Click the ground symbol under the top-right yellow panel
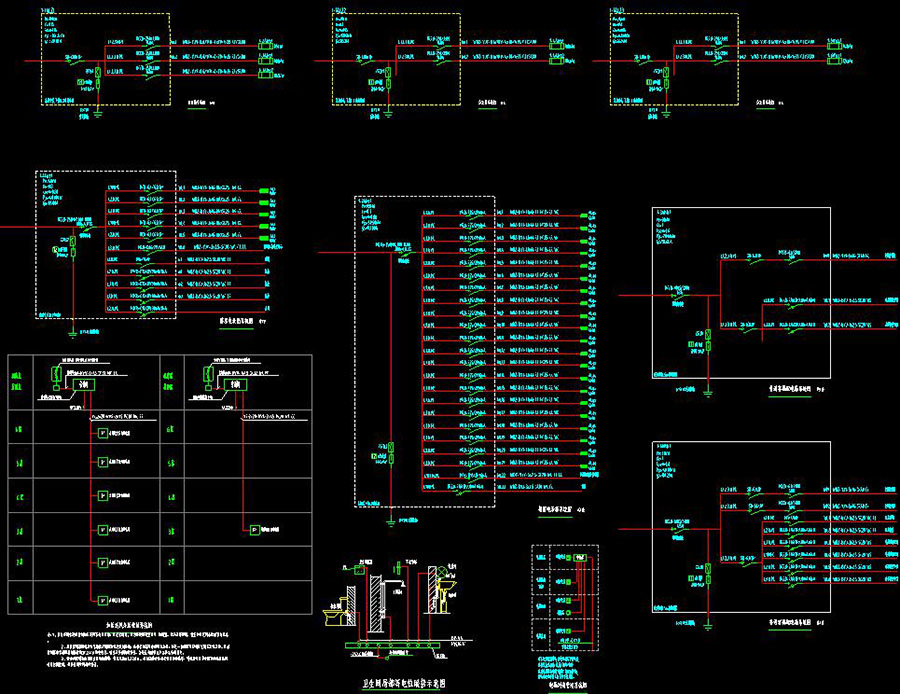The width and height of the screenshot is (900, 694). [666, 114]
